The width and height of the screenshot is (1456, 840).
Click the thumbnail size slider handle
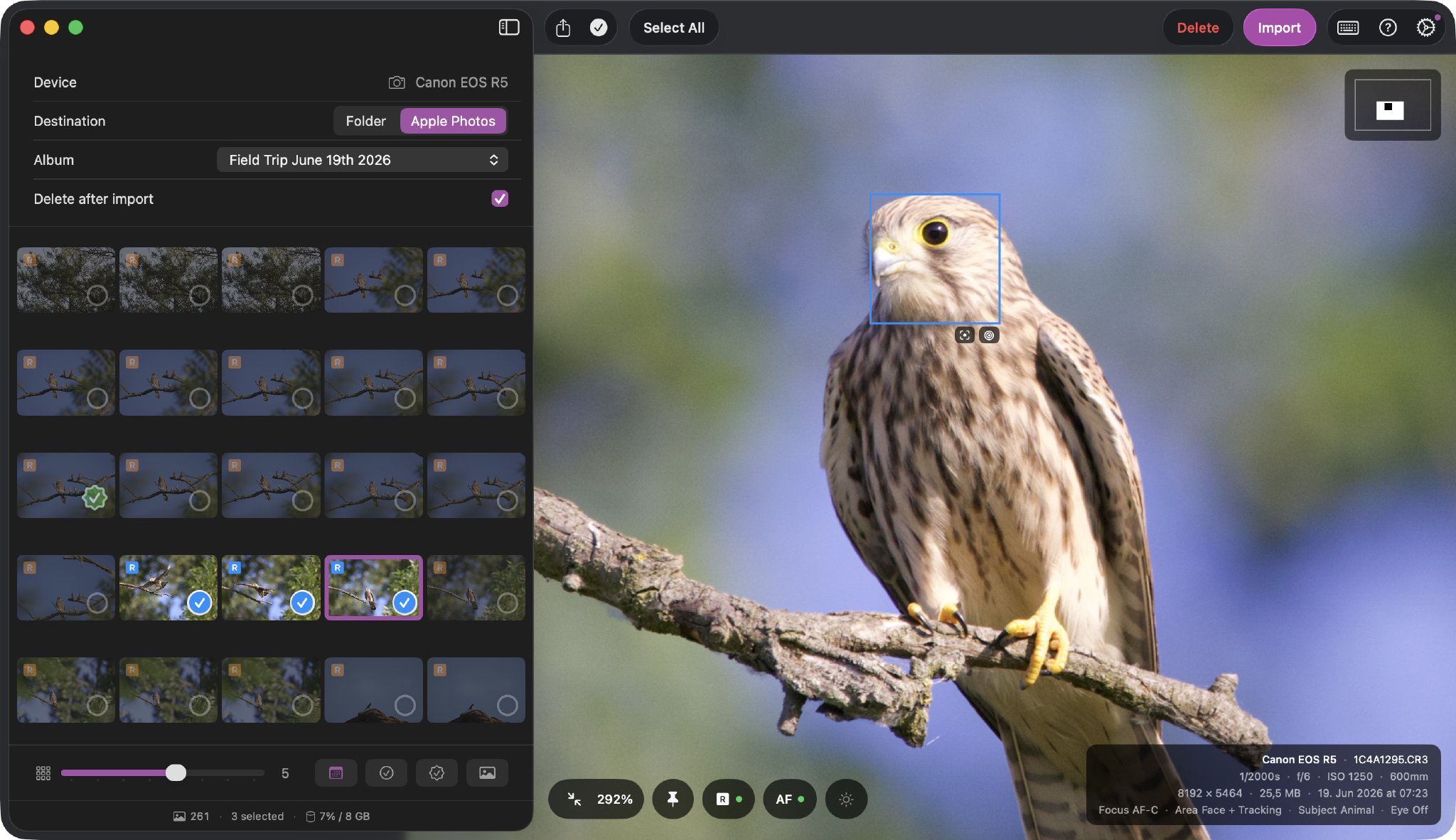(x=176, y=772)
